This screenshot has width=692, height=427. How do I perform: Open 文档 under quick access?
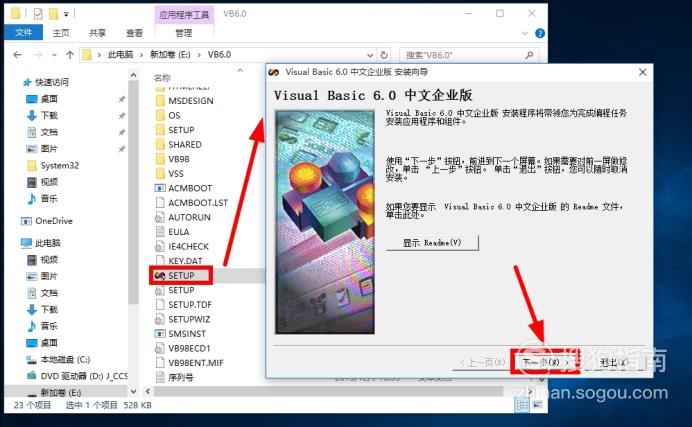click(x=49, y=132)
